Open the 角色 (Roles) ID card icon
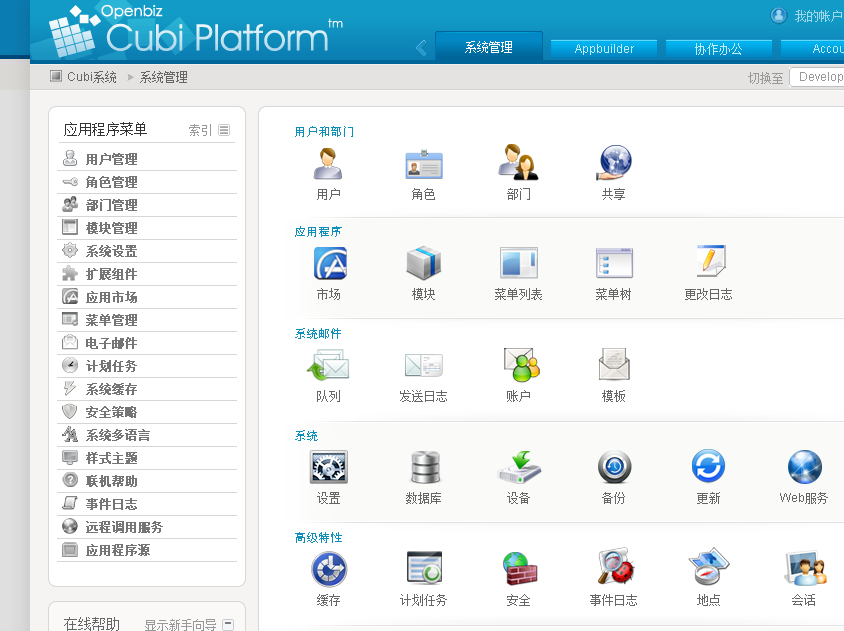Viewport: 844px width, 631px height. tap(424, 164)
